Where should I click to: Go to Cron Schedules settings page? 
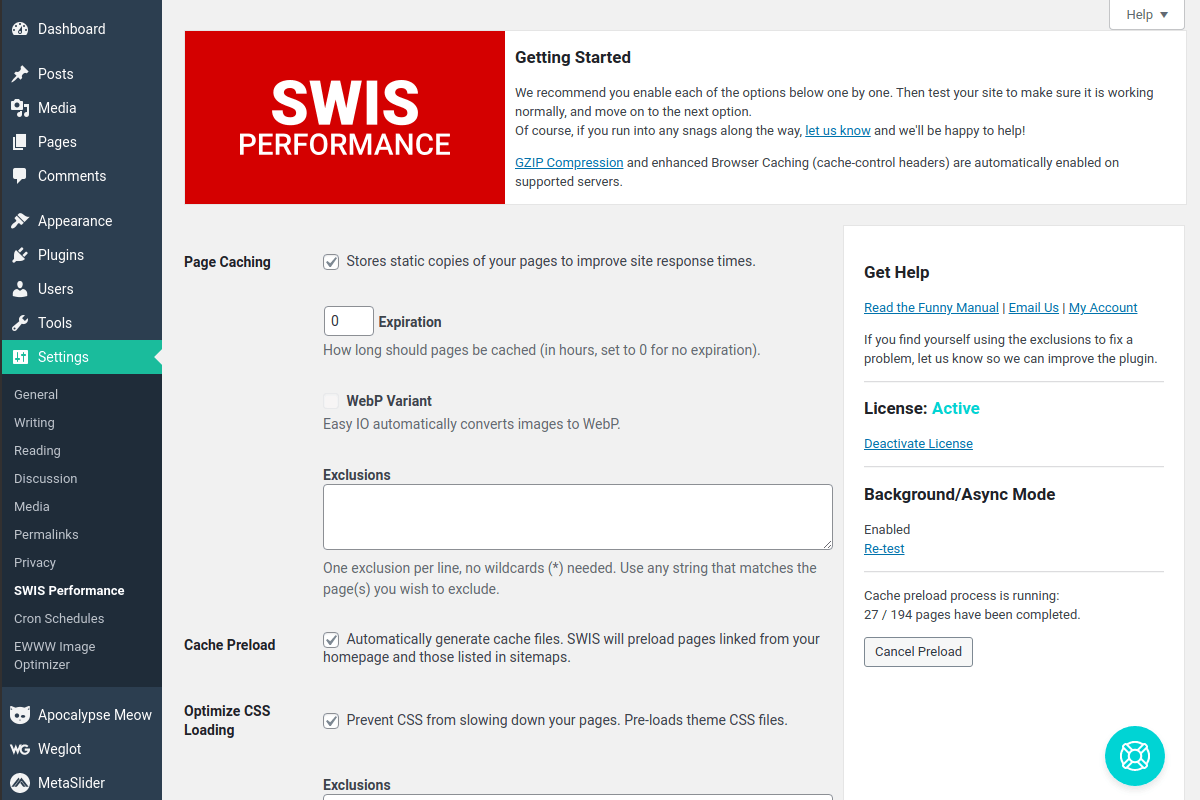pyautogui.click(x=59, y=619)
